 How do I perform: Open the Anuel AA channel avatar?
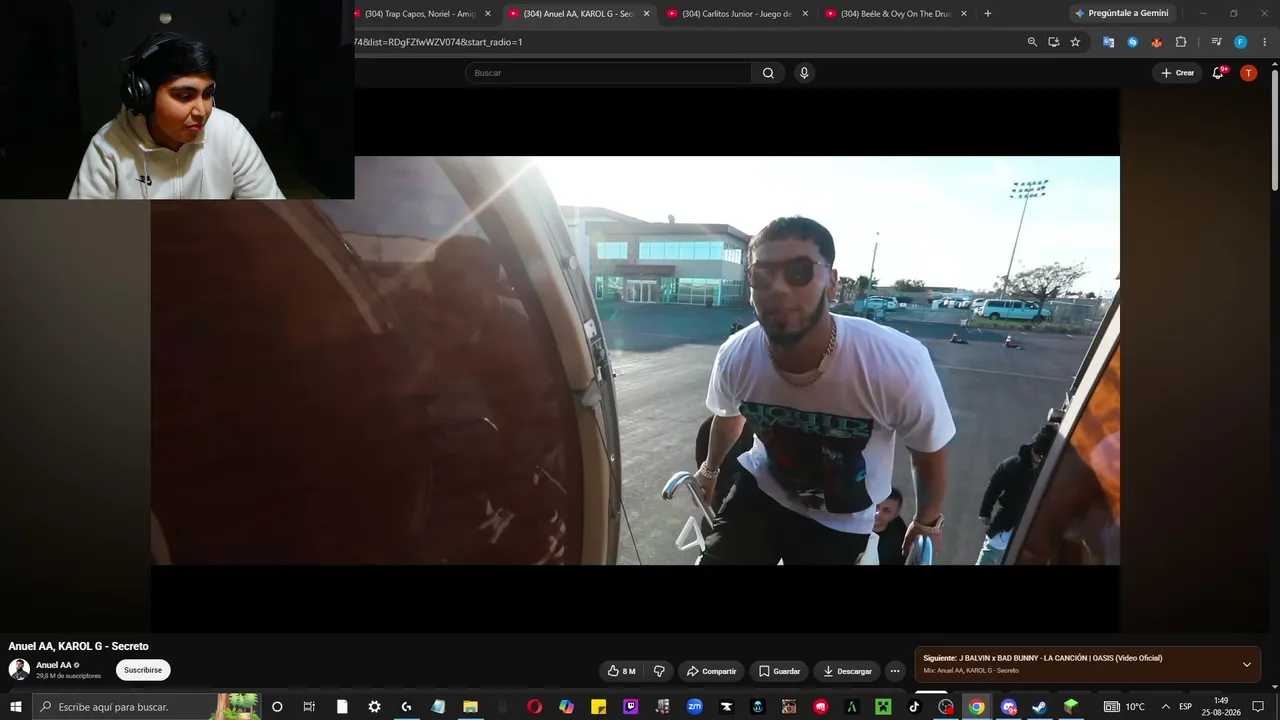[19, 670]
